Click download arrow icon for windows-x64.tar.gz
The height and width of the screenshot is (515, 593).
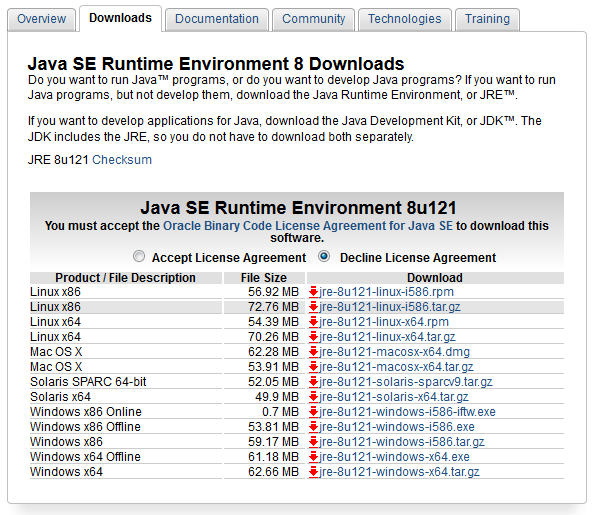tap(313, 472)
